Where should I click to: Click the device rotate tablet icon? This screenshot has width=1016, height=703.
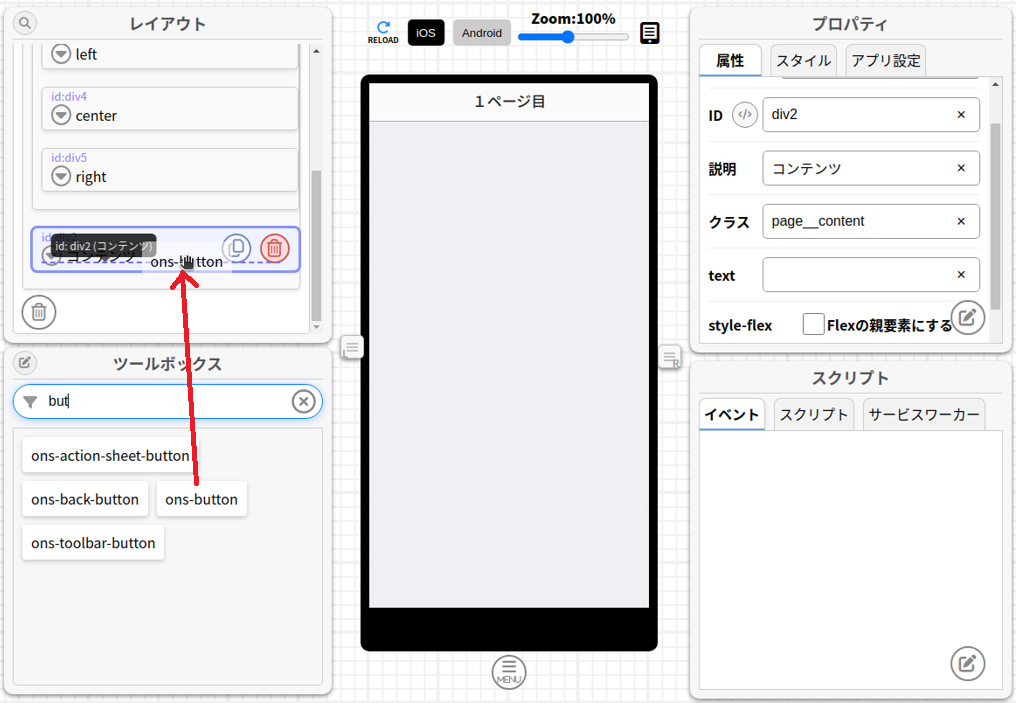pyautogui.click(x=650, y=33)
